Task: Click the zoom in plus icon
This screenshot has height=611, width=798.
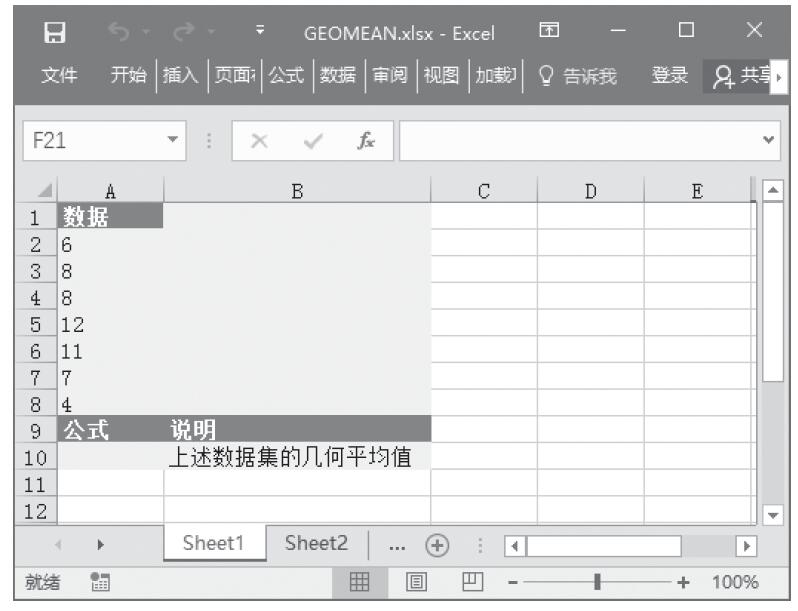Action: pyautogui.click(x=684, y=583)
